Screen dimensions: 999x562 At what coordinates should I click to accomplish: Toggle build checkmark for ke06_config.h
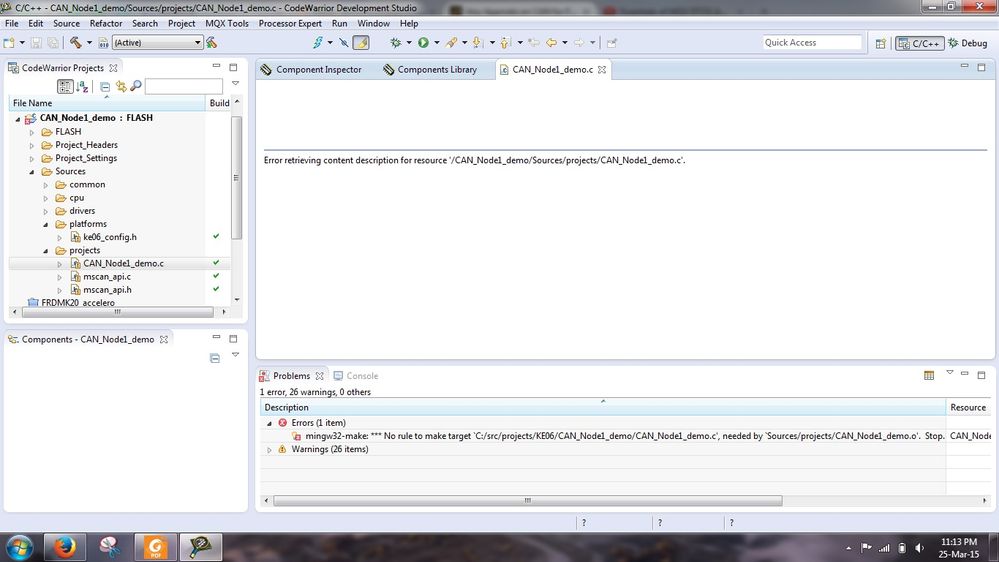pos(216,236)
